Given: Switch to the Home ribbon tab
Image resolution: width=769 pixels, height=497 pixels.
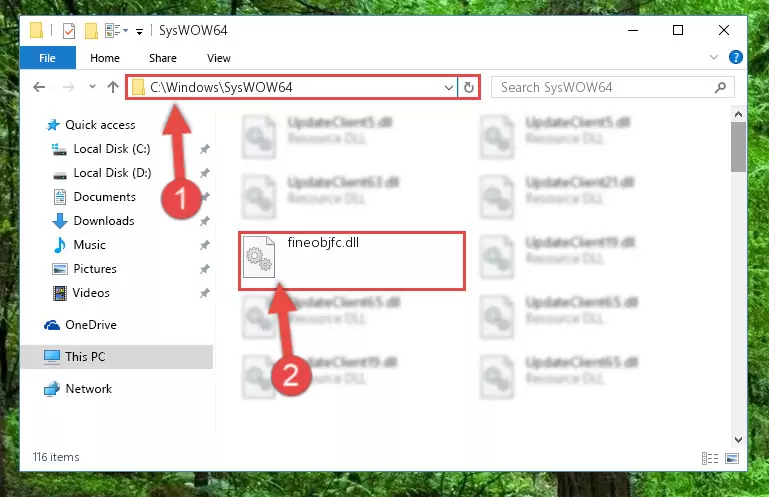Looking at the screenshot, I should tap(104, 58).
